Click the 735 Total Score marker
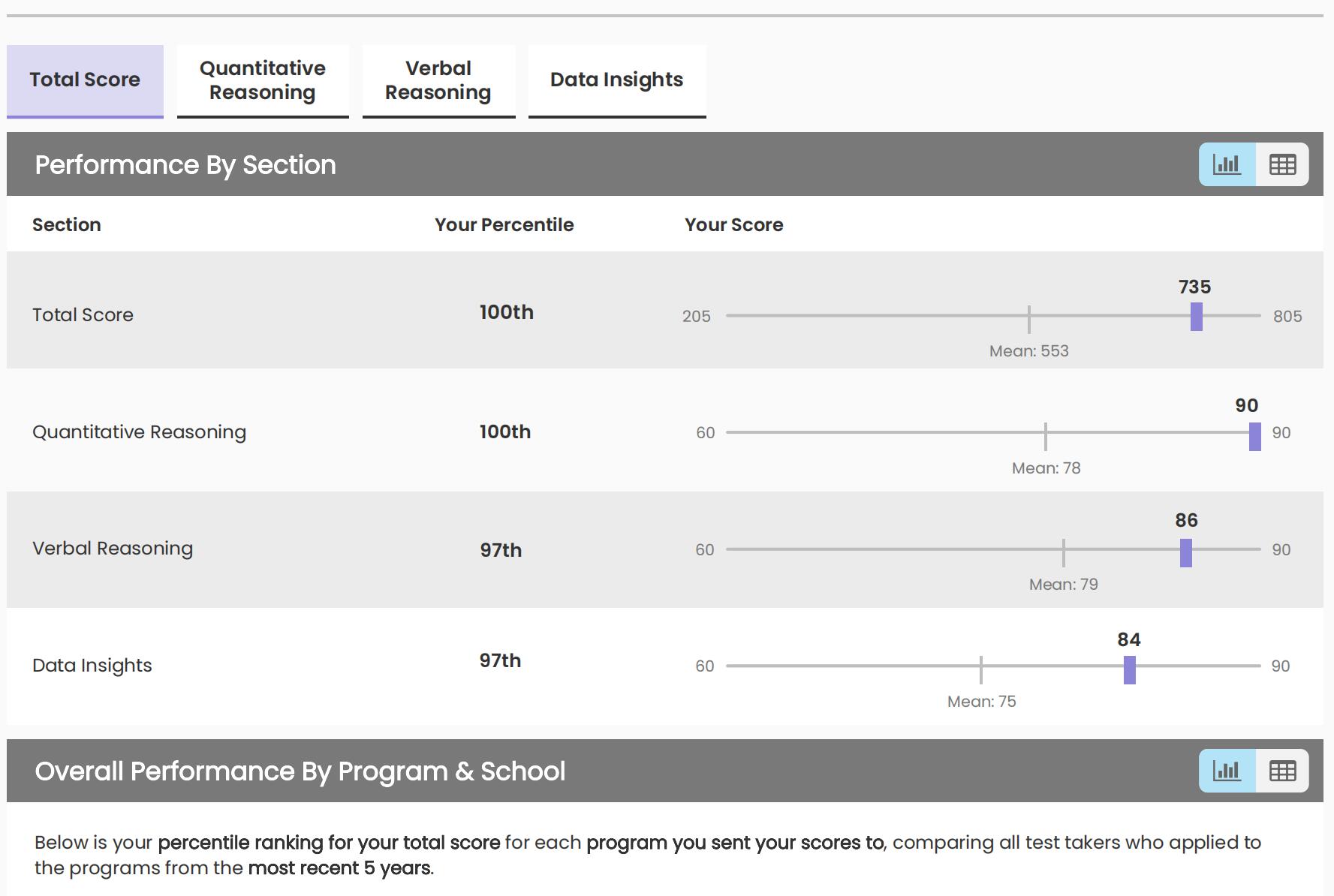 point(1197,316)
